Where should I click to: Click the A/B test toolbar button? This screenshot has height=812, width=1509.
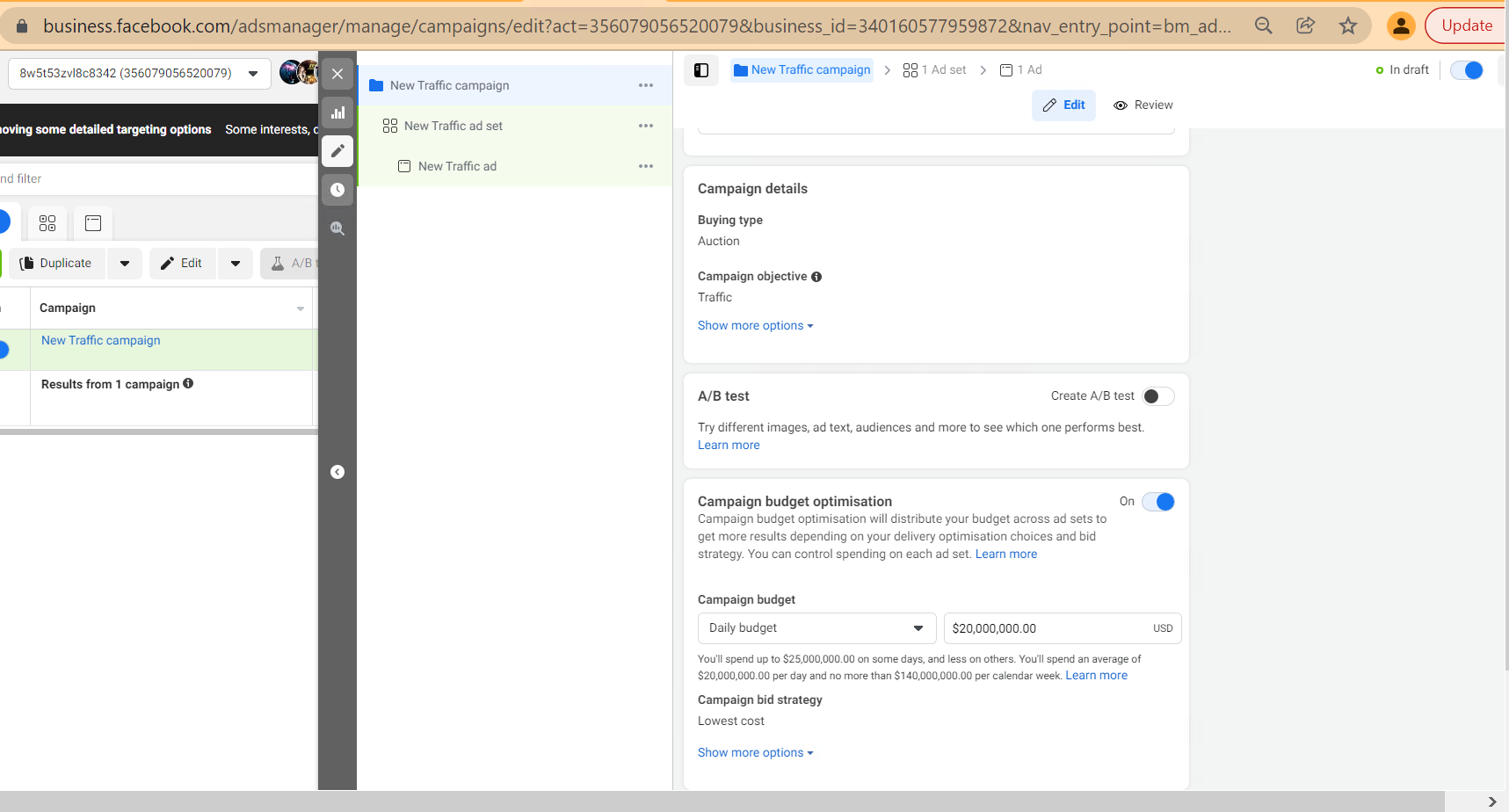[x=290, y=264]
